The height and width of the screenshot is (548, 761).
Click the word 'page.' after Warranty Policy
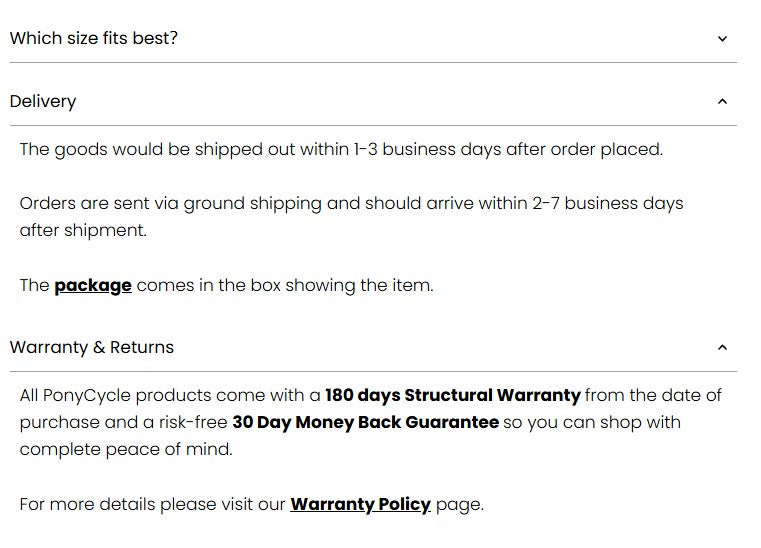pyautogui.click(x=460, y=505)
